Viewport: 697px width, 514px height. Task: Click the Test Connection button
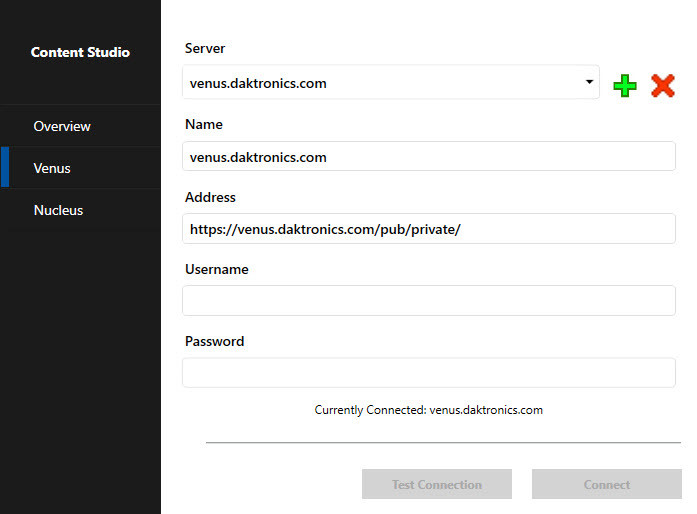point(437,484)
